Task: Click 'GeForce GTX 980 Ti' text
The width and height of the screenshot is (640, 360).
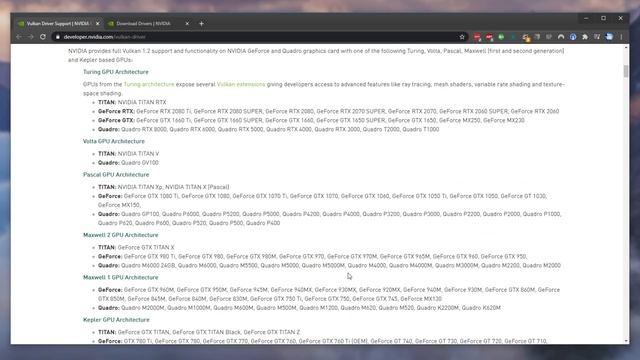Action: point(149,257)
